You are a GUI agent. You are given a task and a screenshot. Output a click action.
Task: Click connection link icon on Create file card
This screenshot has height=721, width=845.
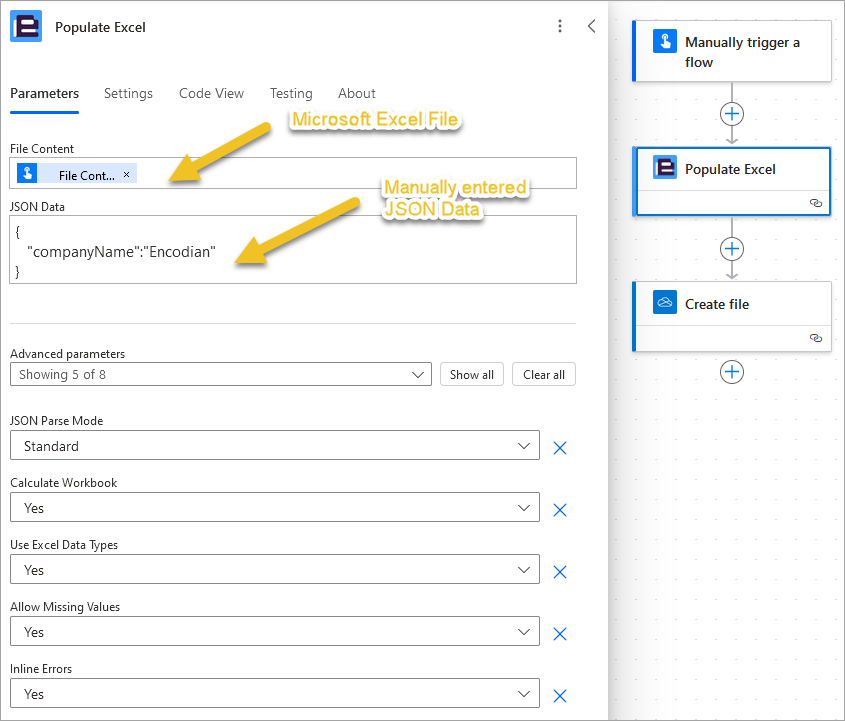pyautogui.click(x=815, y=338)
